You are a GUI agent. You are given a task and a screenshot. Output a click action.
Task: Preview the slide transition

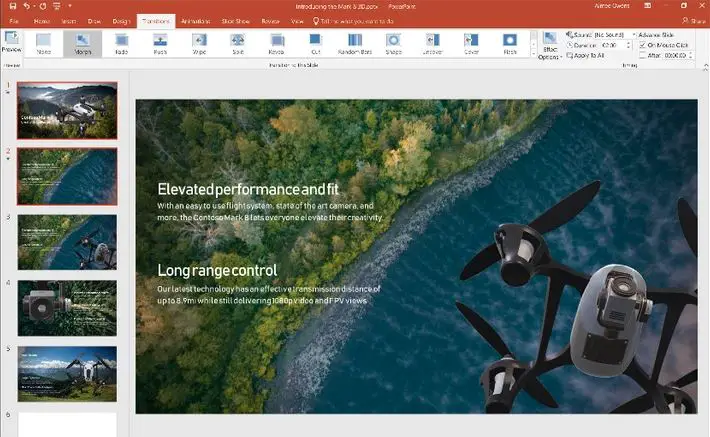11,42
